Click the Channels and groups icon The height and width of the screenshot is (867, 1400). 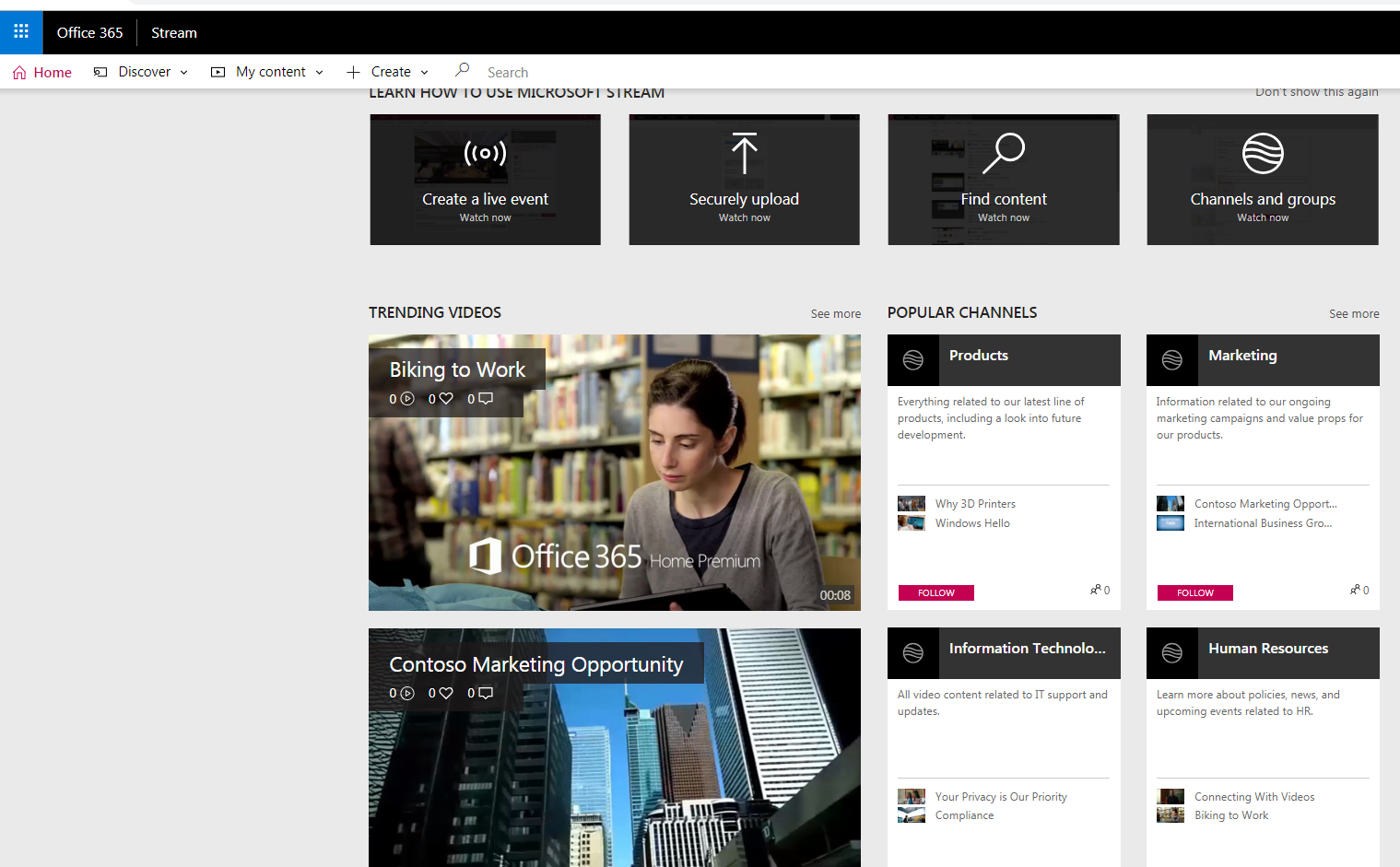click(x=1262, y=153)
